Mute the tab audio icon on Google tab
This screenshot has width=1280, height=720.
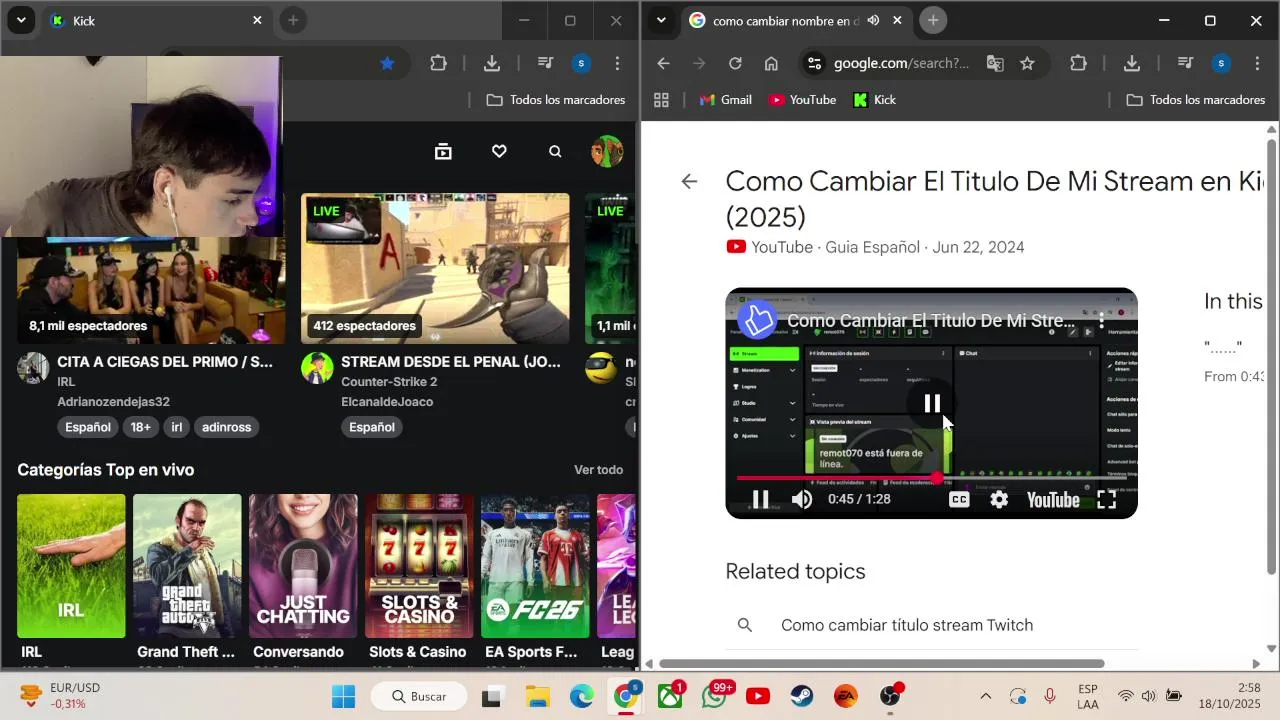[x=873, y=20]
